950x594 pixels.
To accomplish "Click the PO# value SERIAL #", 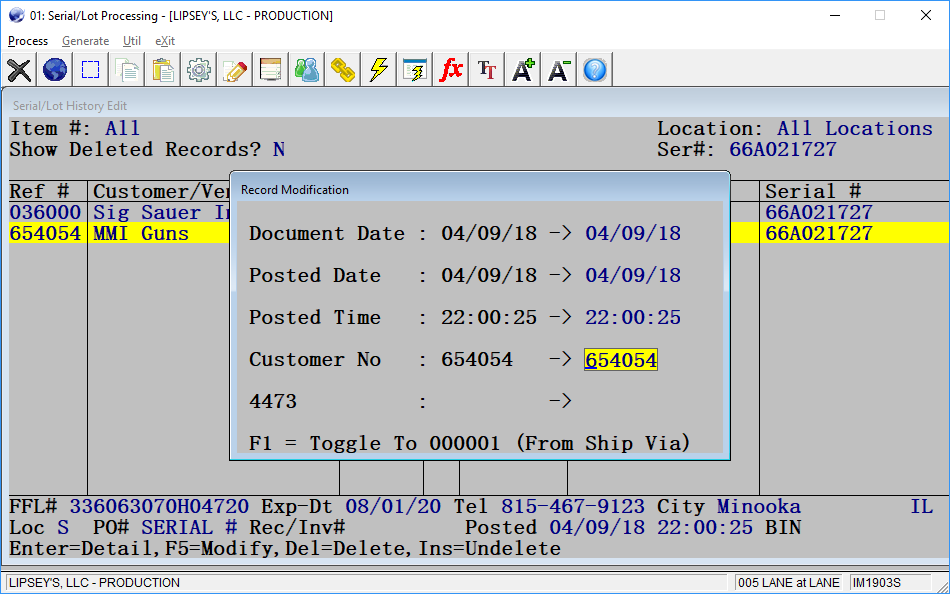I will click(x=189, y=528).
